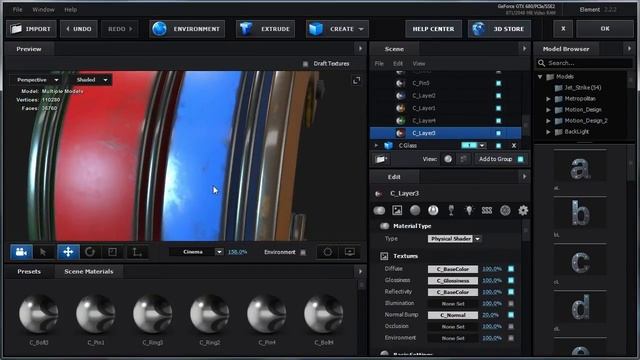Viewport: 640px width, 360px height.
Task: Select the scale tool square icon
Action: tap(112, 252)
